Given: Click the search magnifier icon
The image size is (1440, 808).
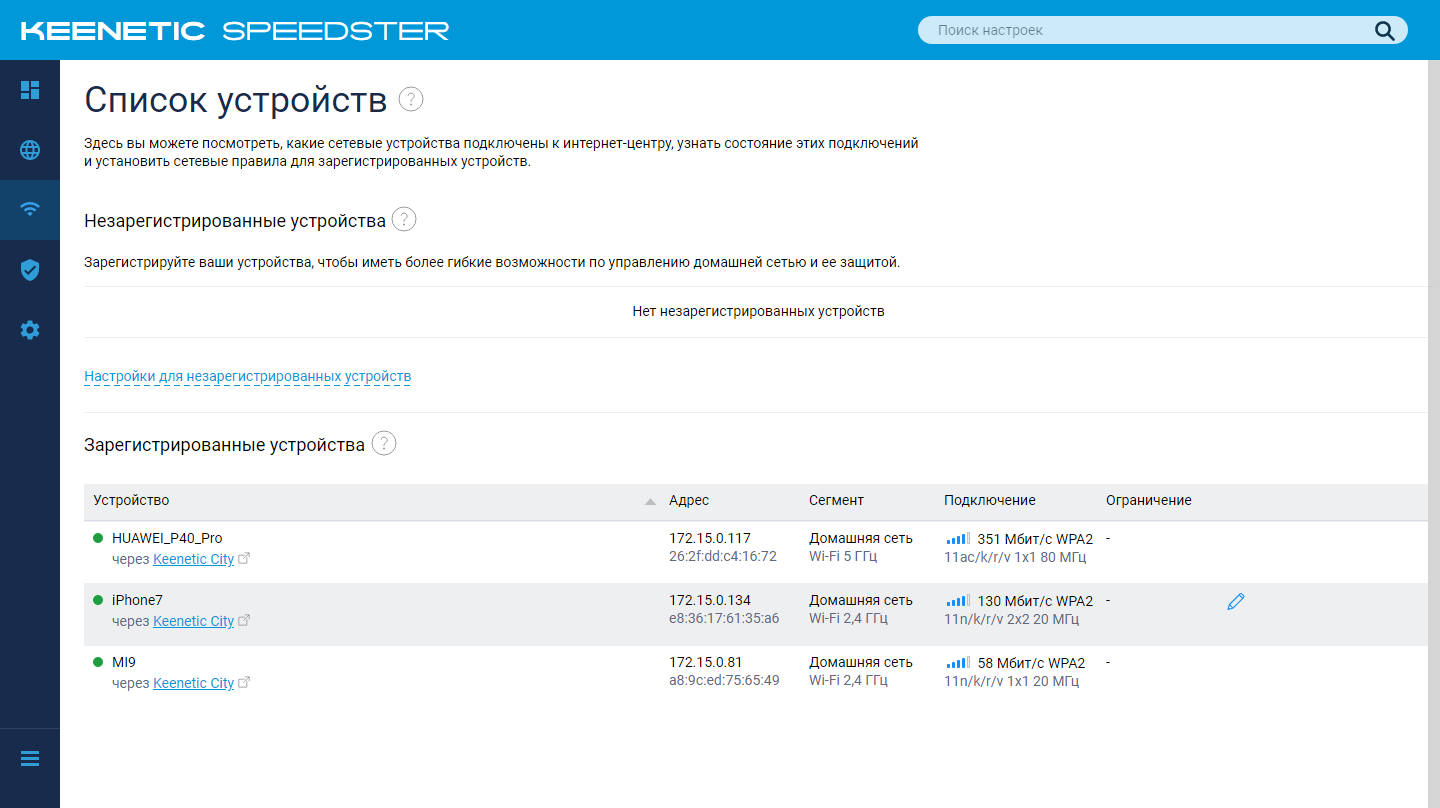Looking at the screenshot, I should pos(1384,31).
